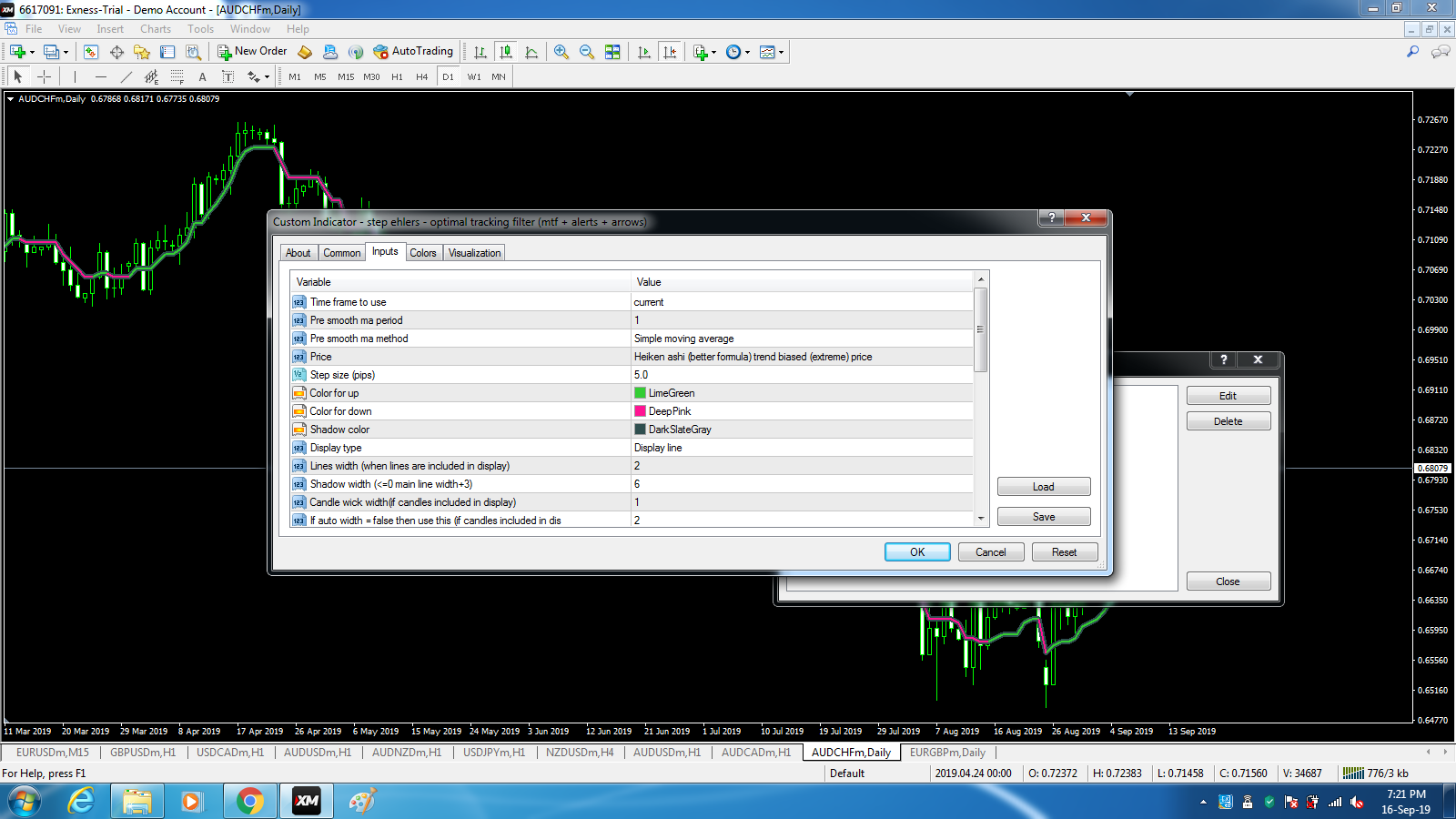The height and width of the screenshot is (819, 1456).
Task: Click Cancel in the indicator dialog
Action: 991,552
